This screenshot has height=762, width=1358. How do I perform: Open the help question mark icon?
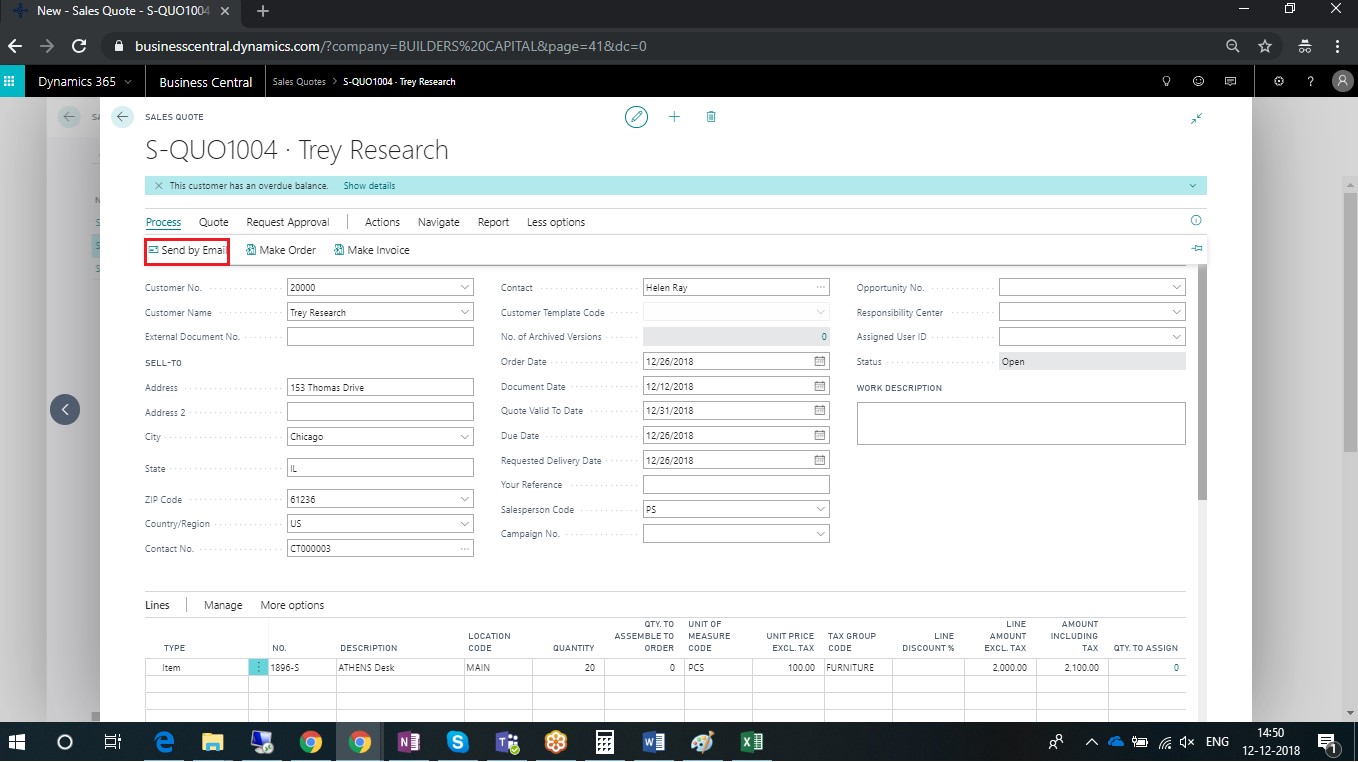pyautogui.click(x=1310, y=82)
